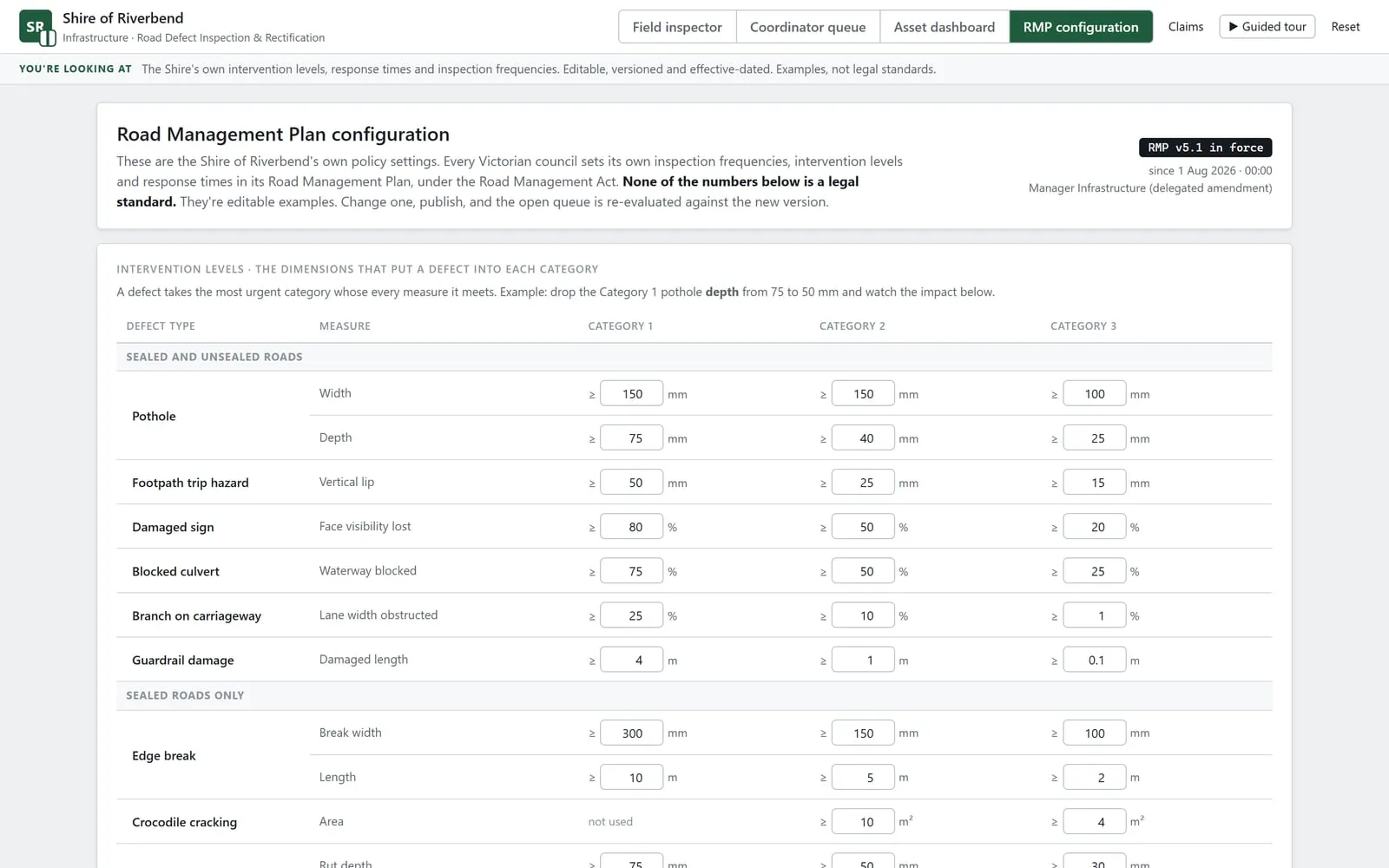Edit Pothole Width Category 2 value
Image resolution: width=1389 pixels, height=868 pixels.
click(x=862, y=394)
